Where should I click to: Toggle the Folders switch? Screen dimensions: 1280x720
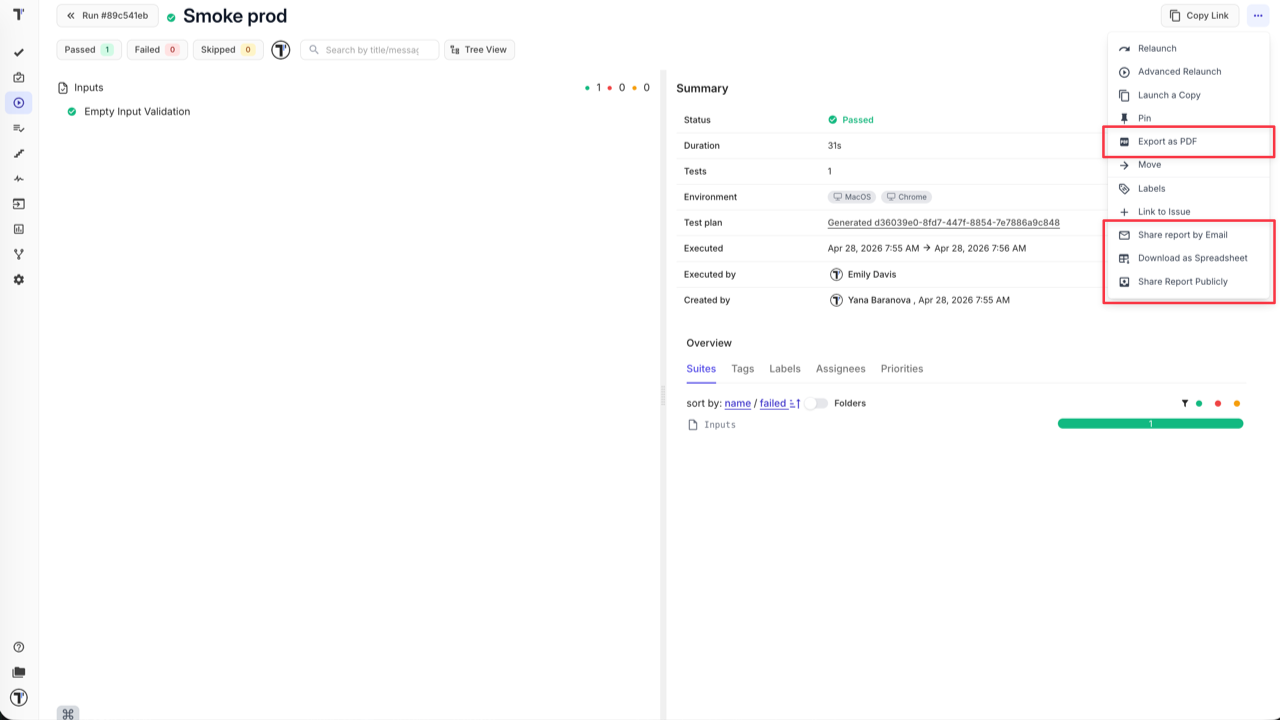coord(817,404)
